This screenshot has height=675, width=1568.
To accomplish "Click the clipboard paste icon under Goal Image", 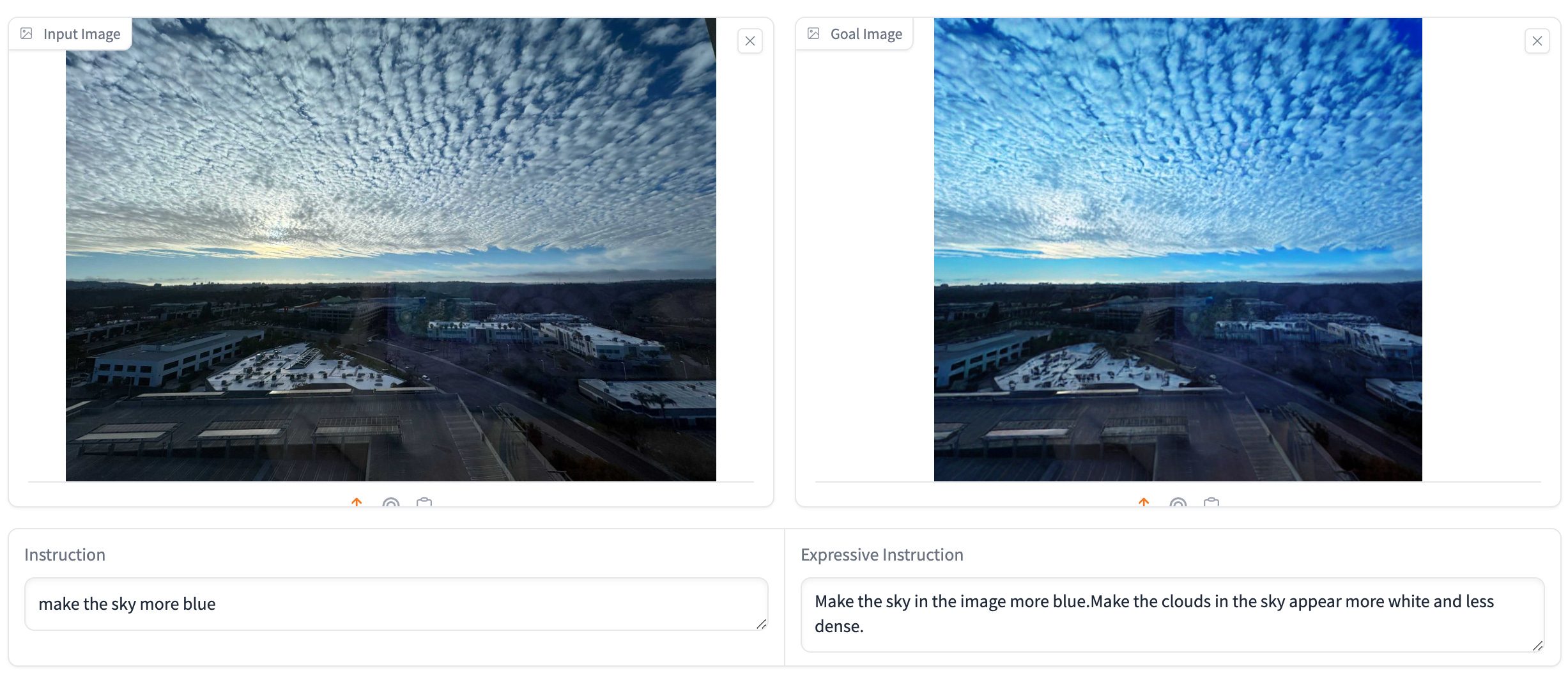I will (1211, 502).
